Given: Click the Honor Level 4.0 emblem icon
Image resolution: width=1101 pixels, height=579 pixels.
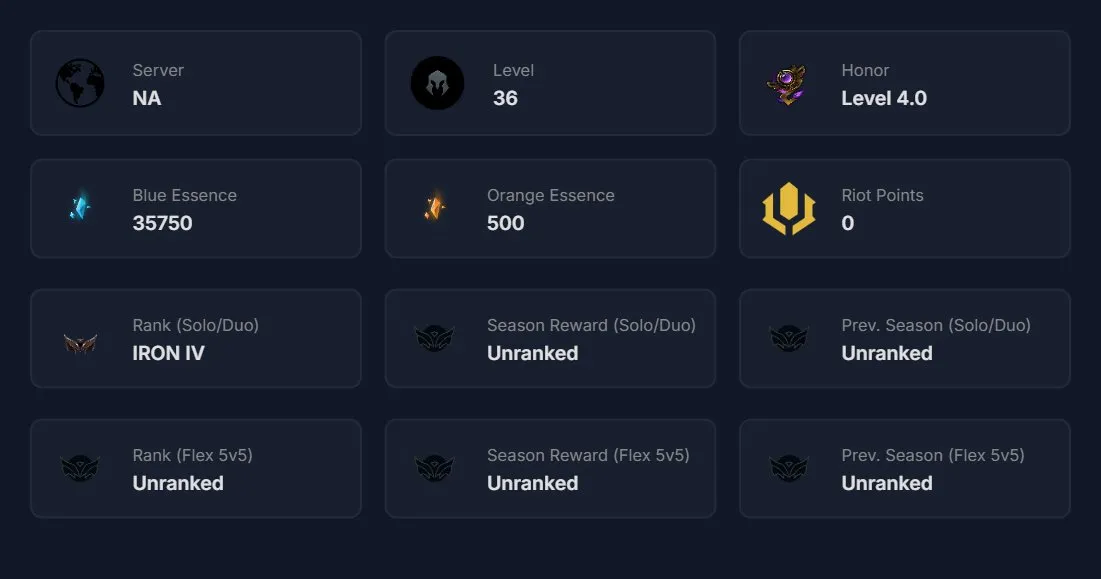Looking at the screenshot, I should pos(788,84).
